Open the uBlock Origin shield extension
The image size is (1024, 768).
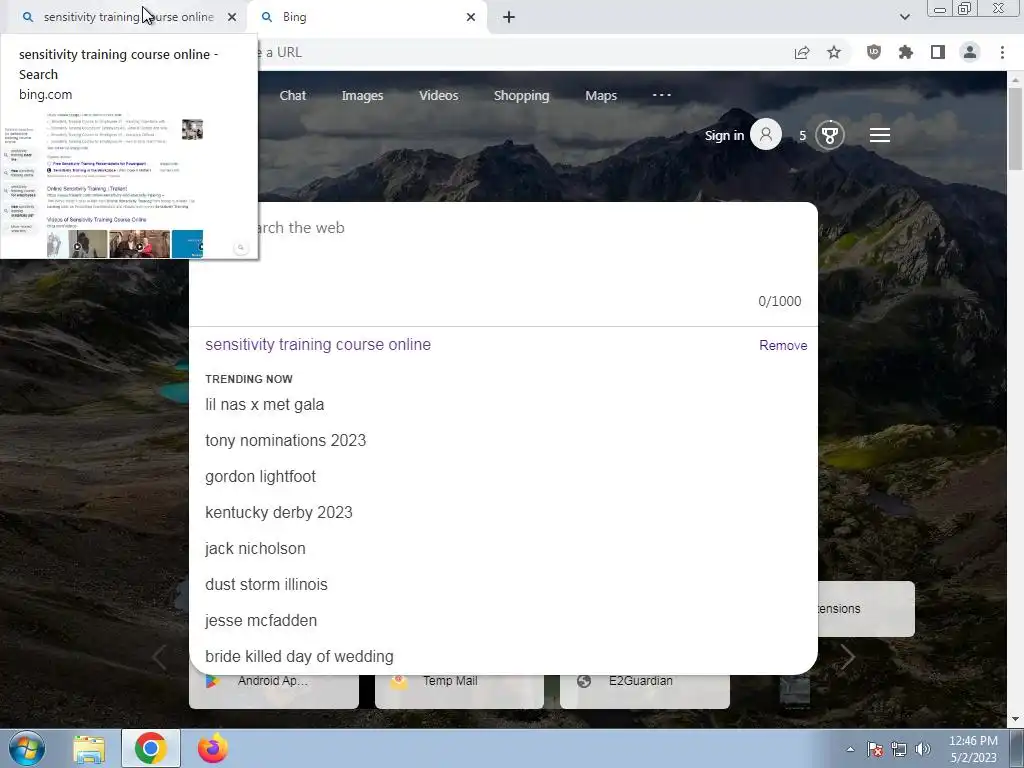click(x=873, y=52)
